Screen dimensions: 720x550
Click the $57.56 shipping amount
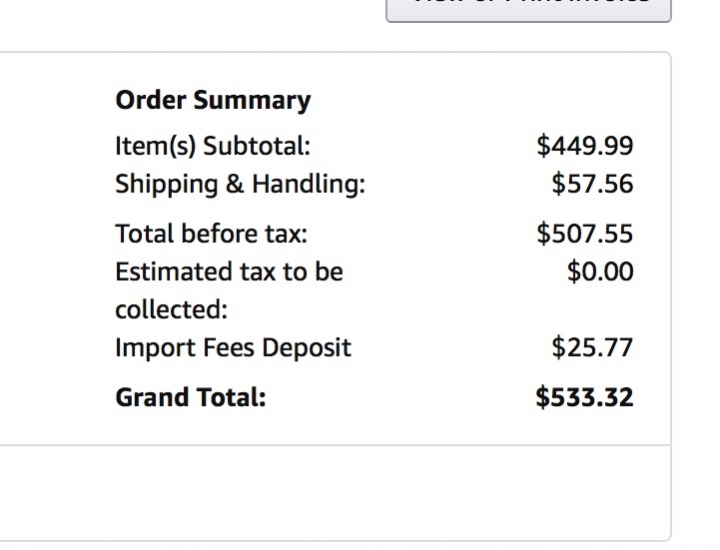[x=592, y=184]
